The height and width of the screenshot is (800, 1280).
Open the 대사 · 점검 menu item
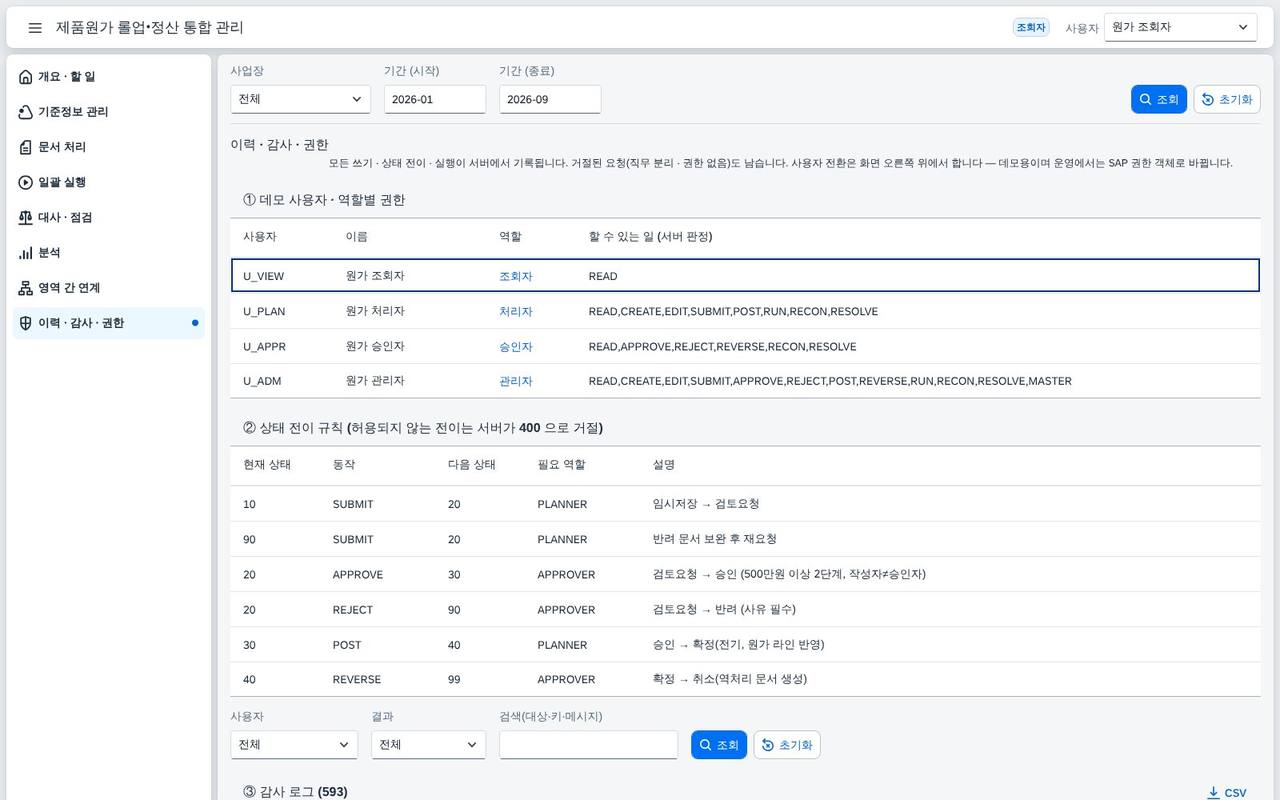tap(109, 217)
